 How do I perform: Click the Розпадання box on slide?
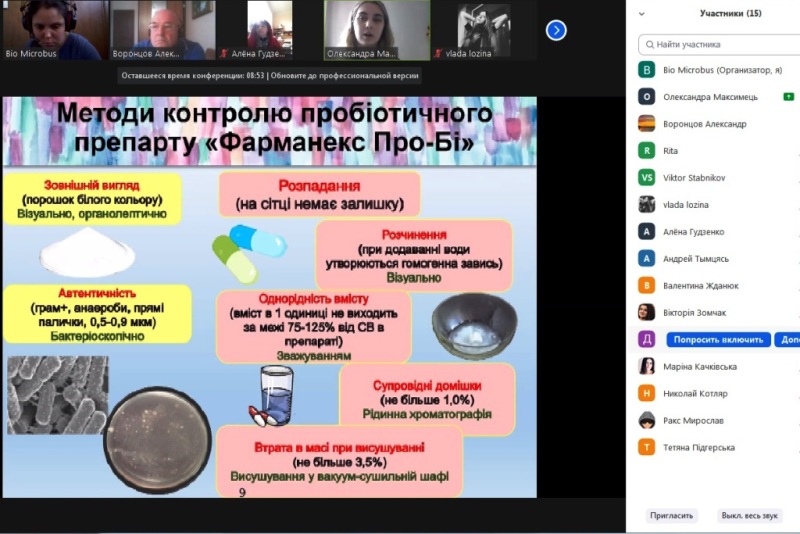pos(319,194)
